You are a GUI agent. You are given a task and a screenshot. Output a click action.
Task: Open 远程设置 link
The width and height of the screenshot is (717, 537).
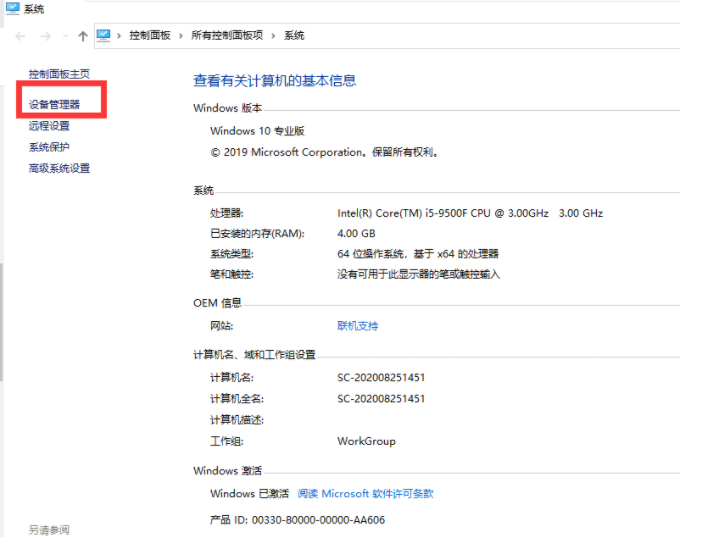[x=49, y=126]
